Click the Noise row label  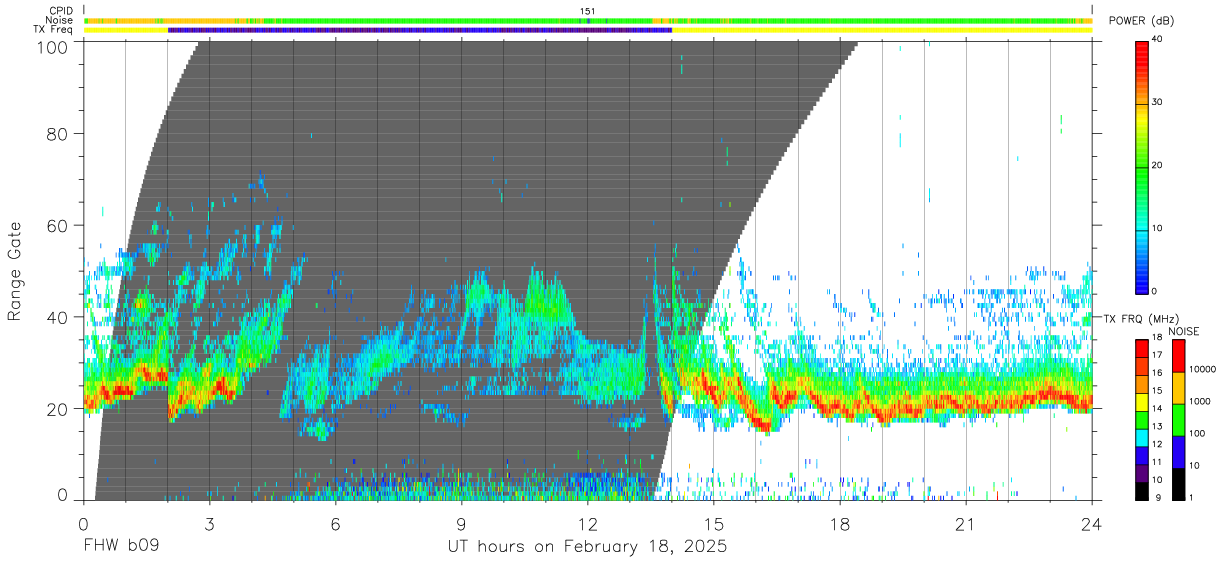60,20
